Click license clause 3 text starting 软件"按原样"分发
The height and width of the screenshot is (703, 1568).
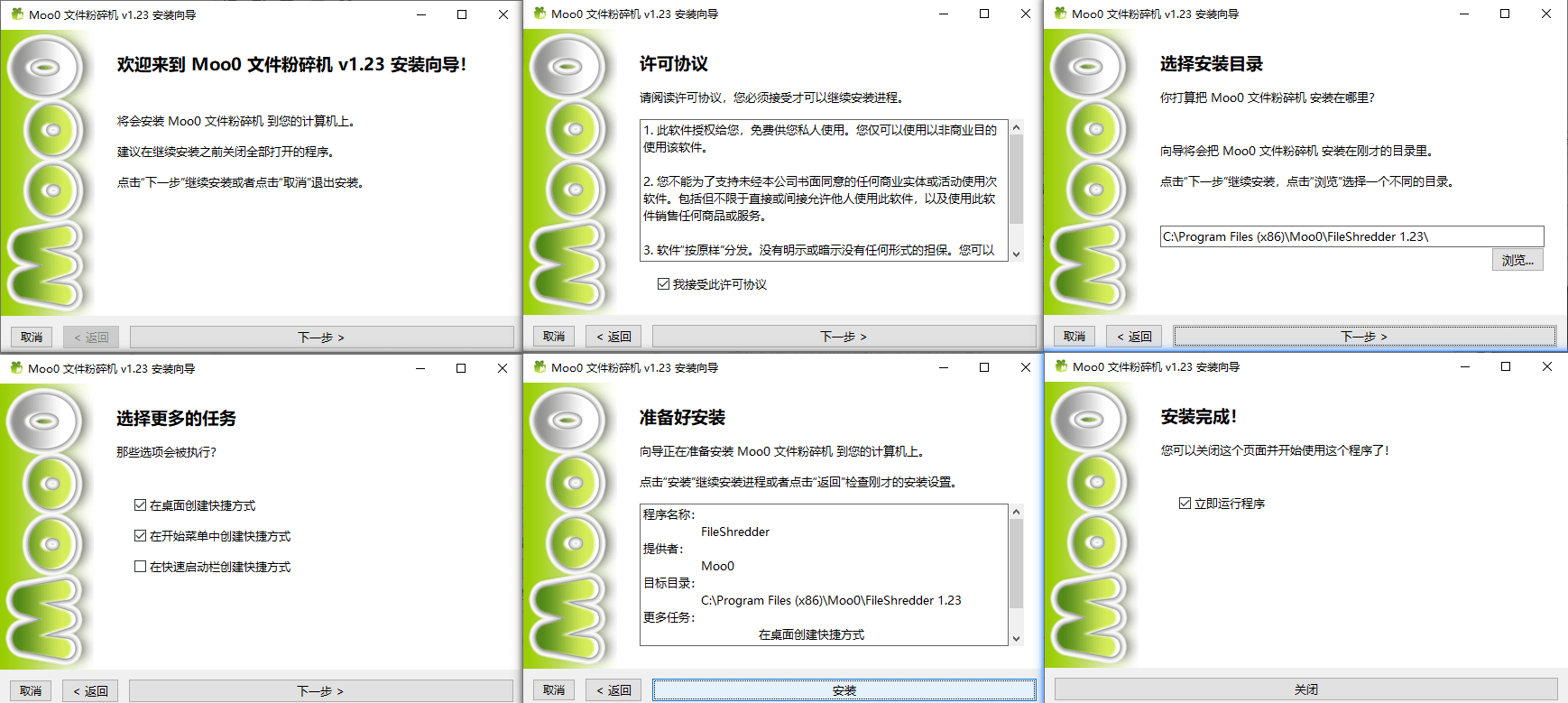(819, 250)
